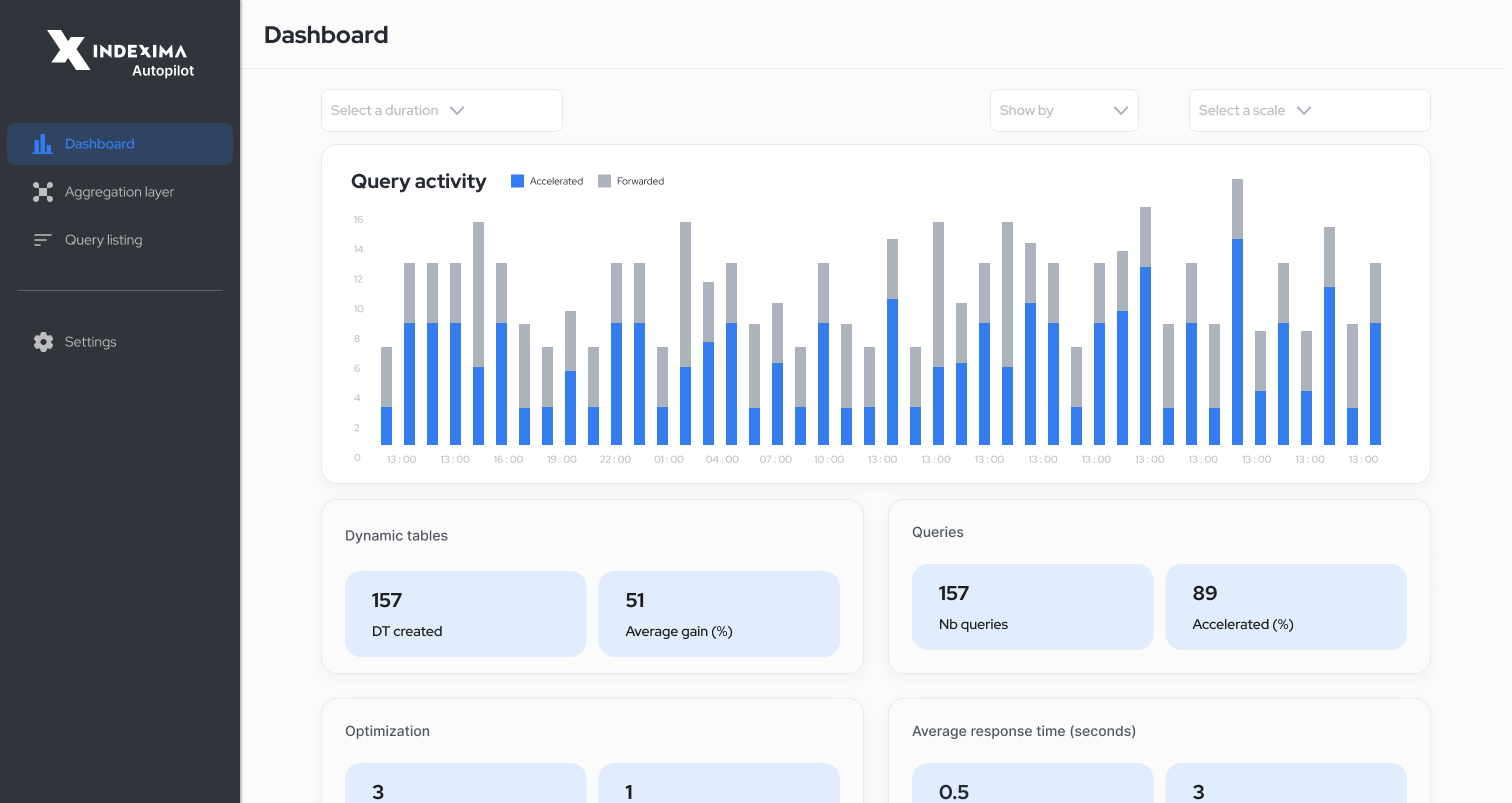Open the Settings page from the sidebar
The width and height of the screenshot is (1512, 803).
coord(90,341)
